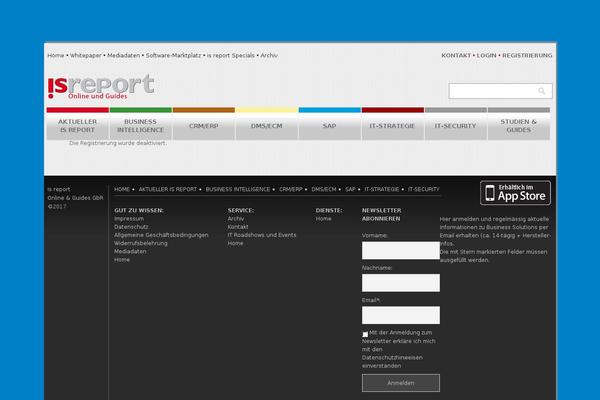Open the Datenschutz footer link
The height and width of the screenshot is (400, 600).
[x=131, y=227]
